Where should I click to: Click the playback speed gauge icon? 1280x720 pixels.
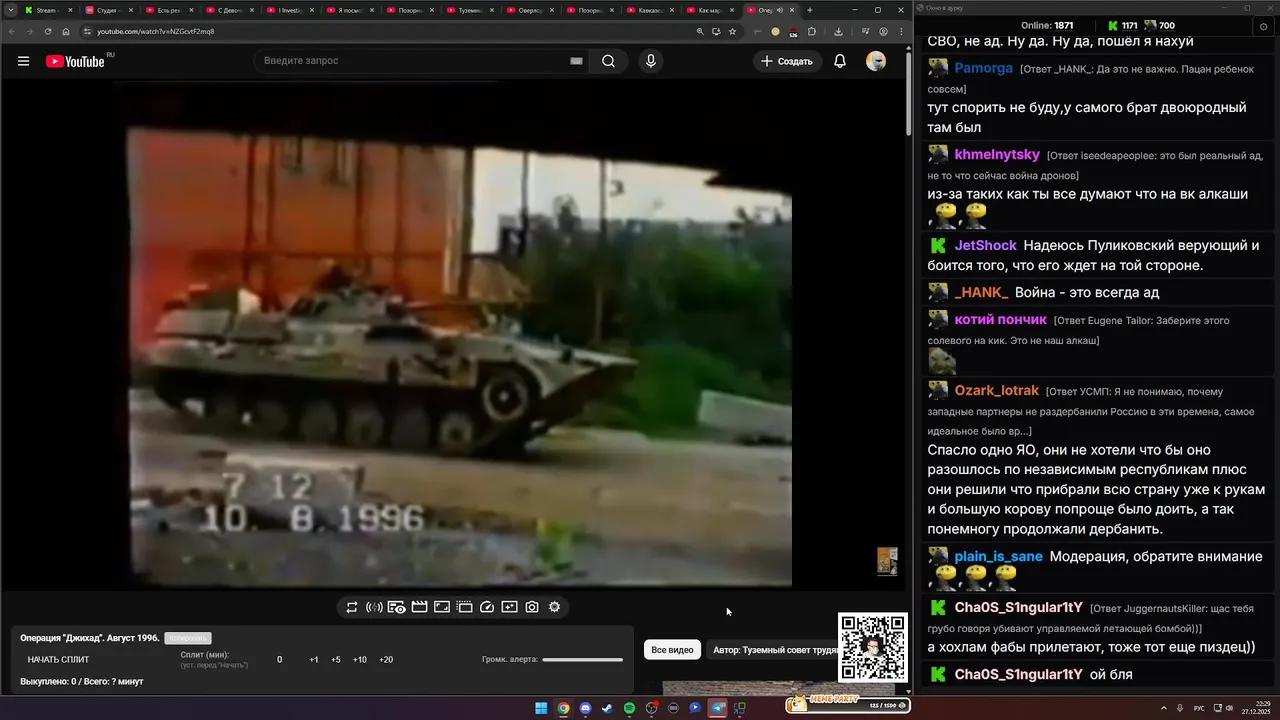[487, 607]
